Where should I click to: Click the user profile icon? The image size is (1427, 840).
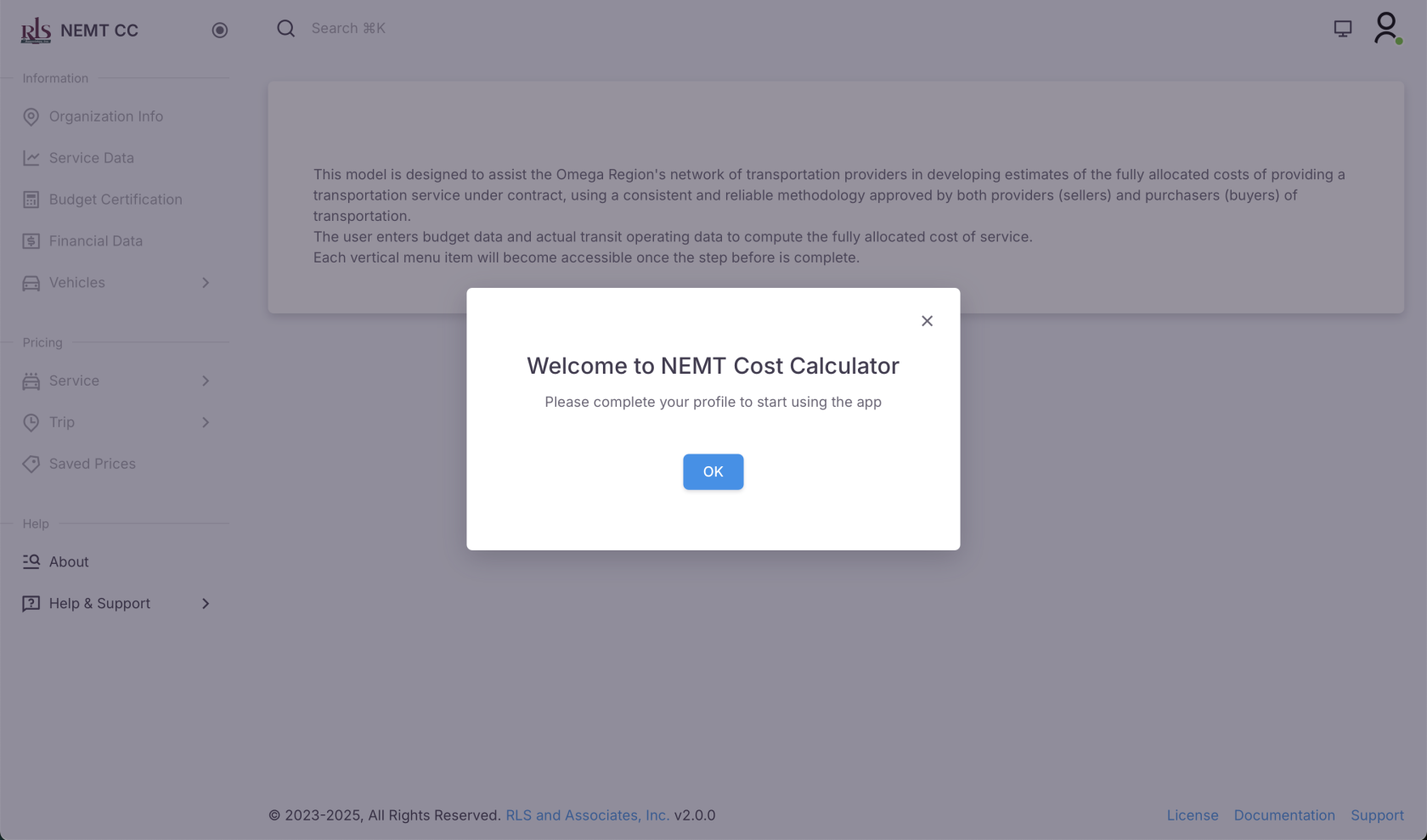pos(1385,28)
